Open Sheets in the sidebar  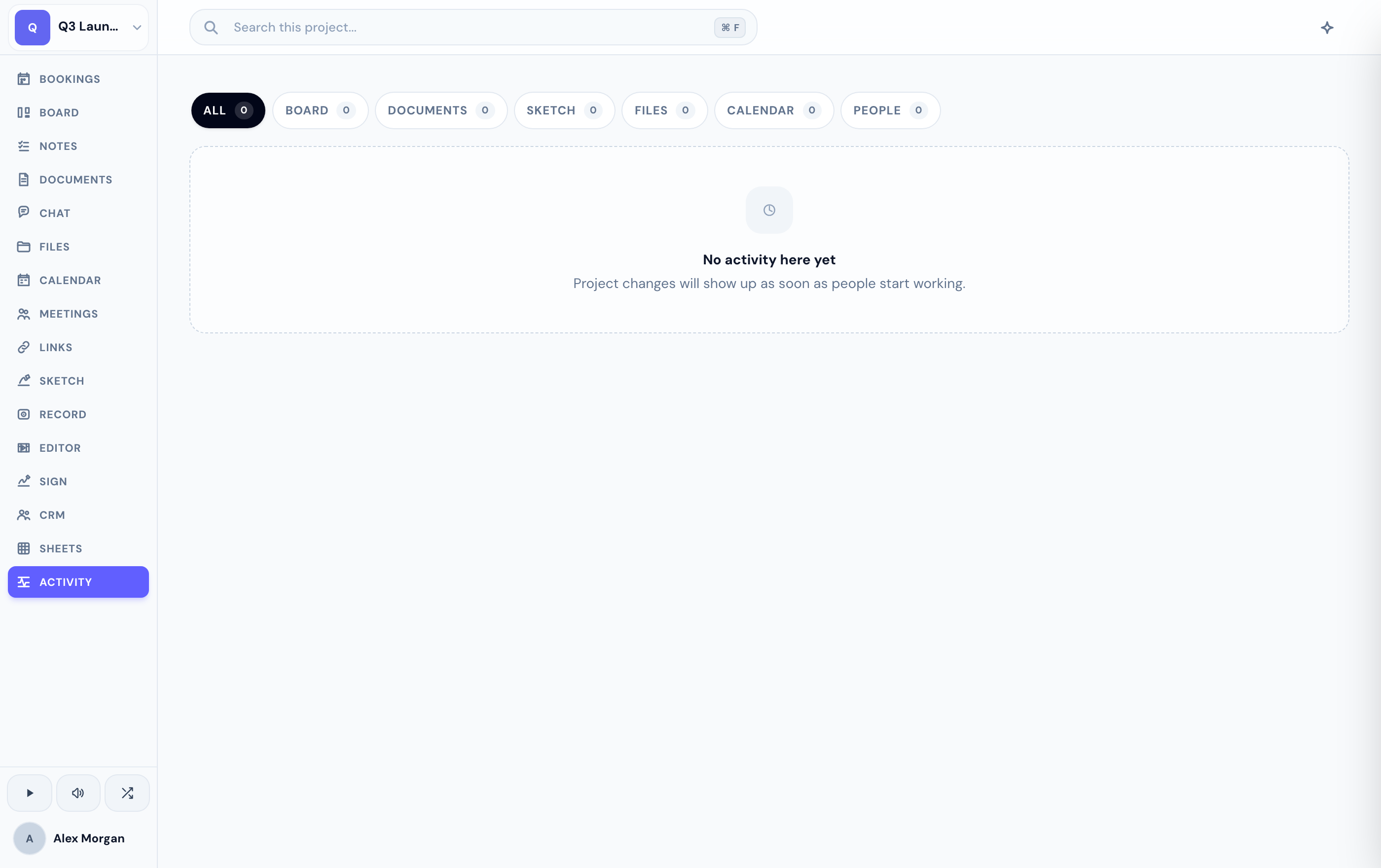tap(78, 548)
